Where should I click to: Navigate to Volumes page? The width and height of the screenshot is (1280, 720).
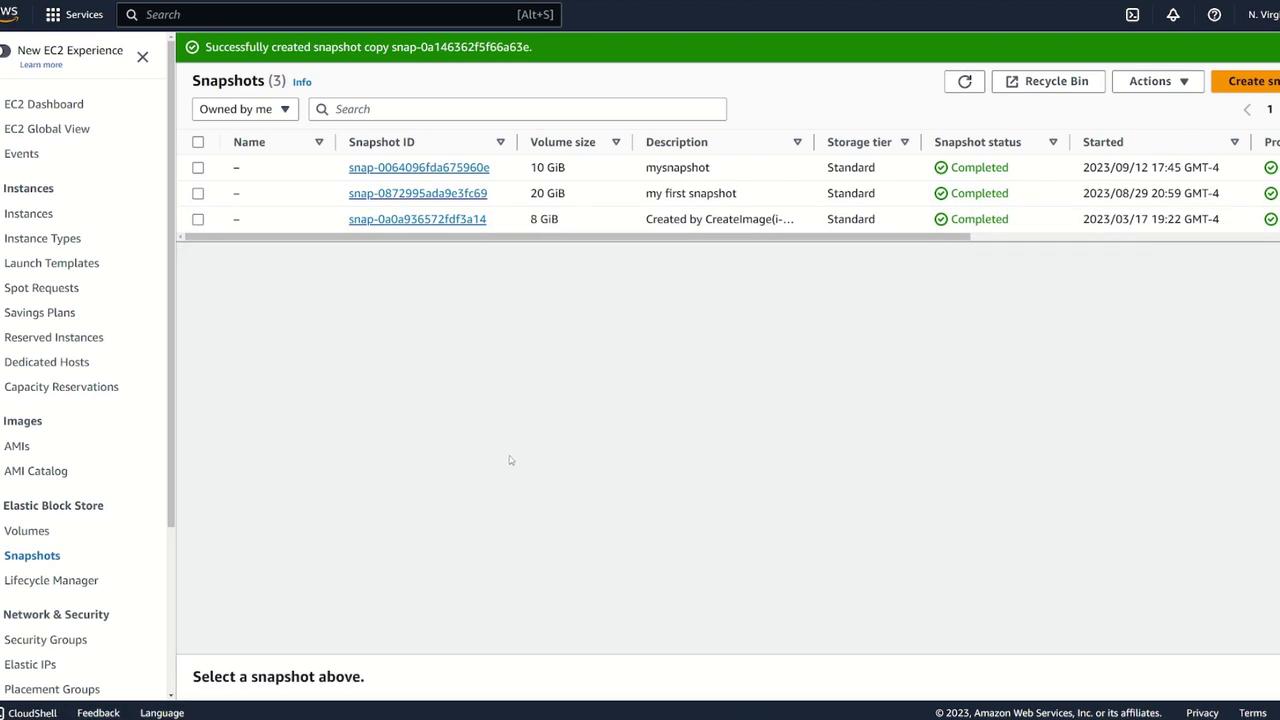click(26, 531)
